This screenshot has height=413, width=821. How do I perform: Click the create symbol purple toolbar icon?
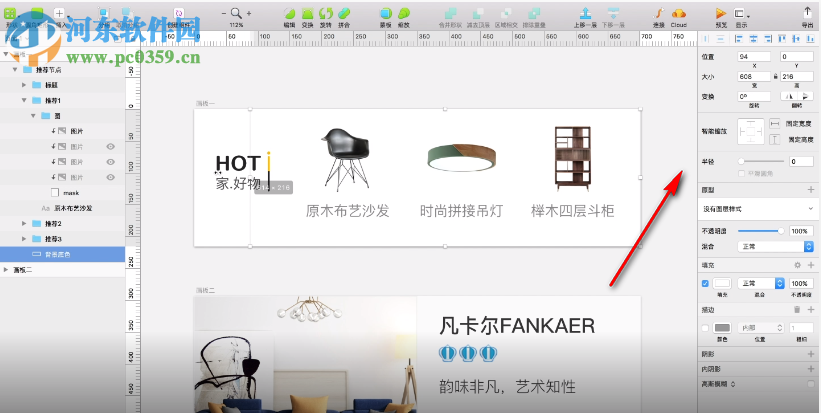179,14
